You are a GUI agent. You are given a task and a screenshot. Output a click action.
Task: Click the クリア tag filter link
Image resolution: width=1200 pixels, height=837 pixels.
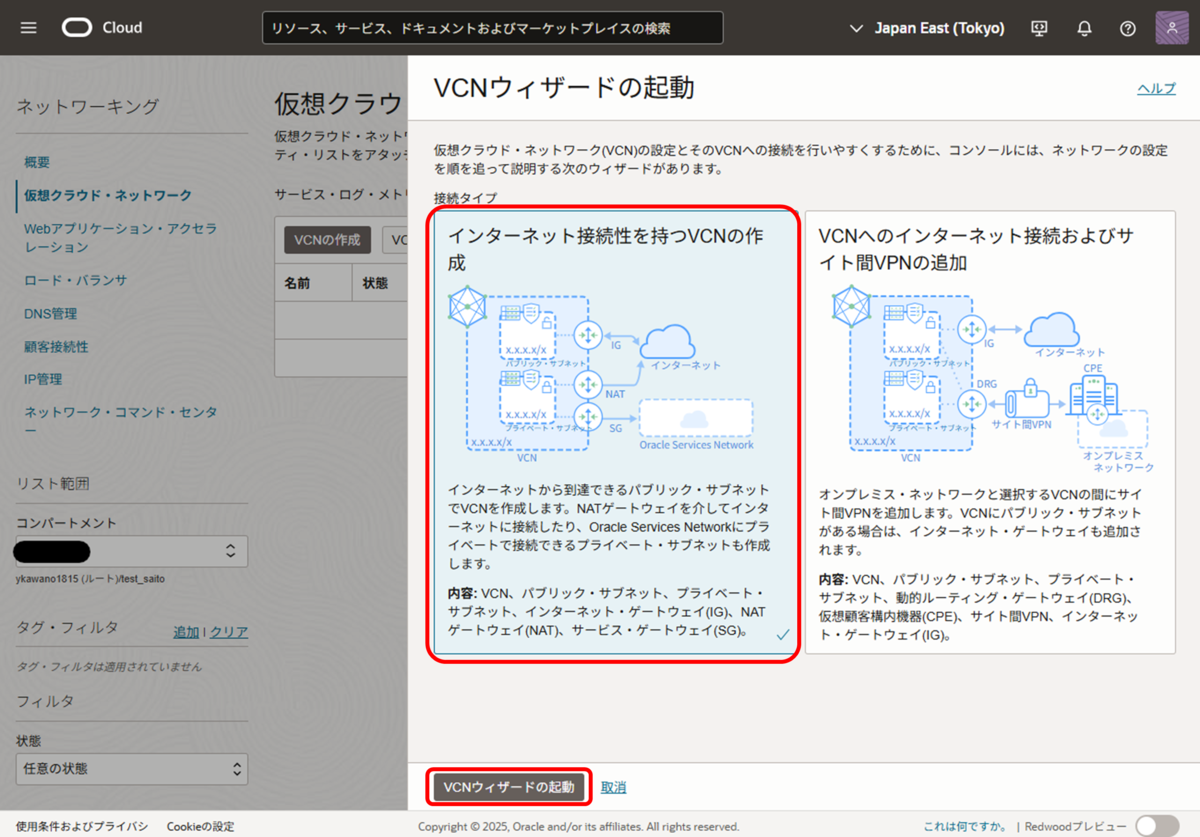pos(229,632)
